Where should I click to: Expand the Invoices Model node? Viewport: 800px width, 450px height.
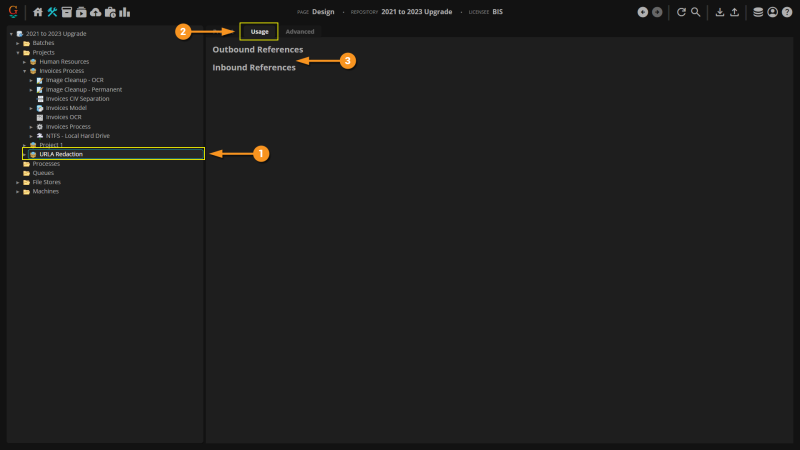(31, 108)
